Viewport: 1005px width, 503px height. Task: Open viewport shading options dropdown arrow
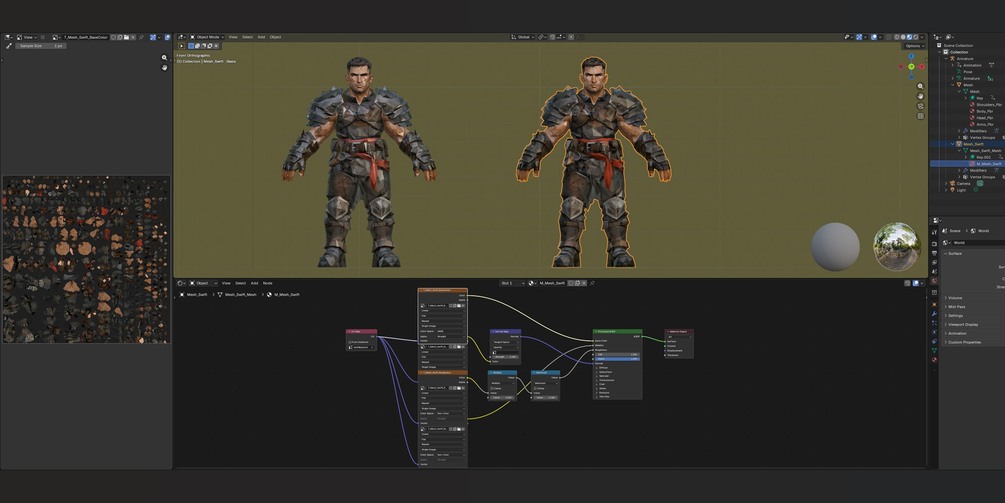pyautogui.click(x=922, y=37)
